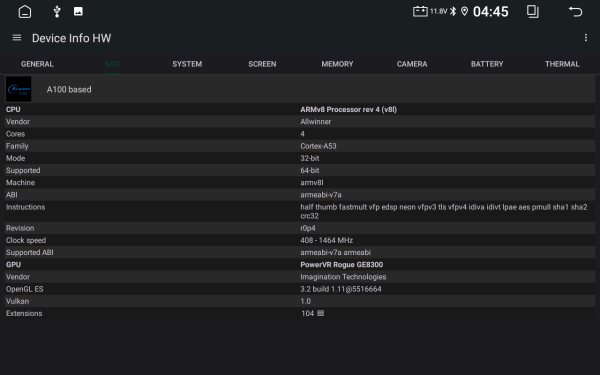Tap the USB icon in status bar
Screen dimensions: 600x375
point(57,11)
